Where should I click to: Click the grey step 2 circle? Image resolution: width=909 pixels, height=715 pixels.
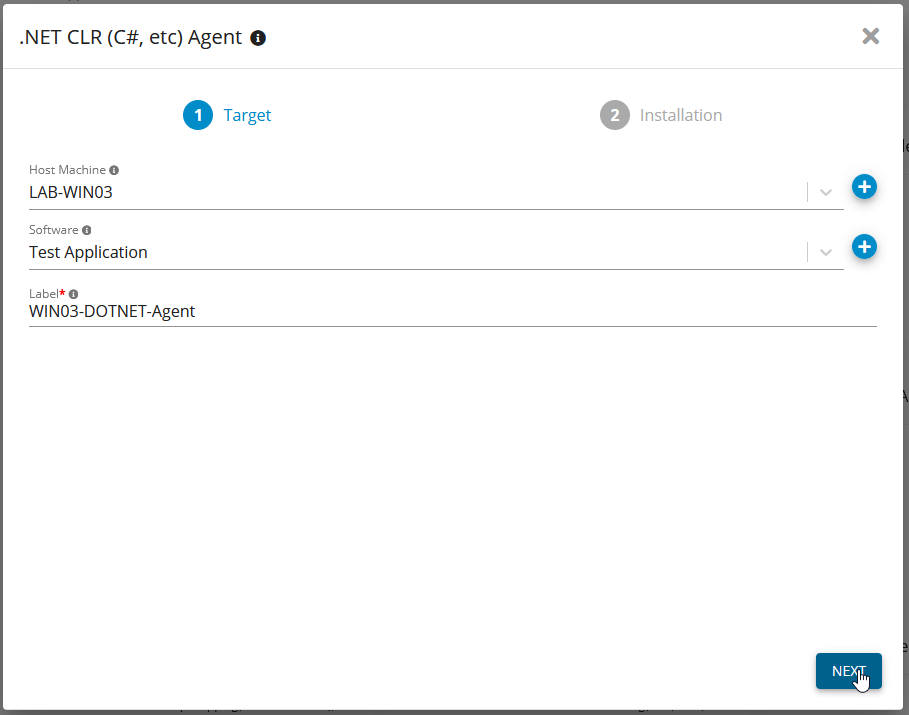click(614, 115)
